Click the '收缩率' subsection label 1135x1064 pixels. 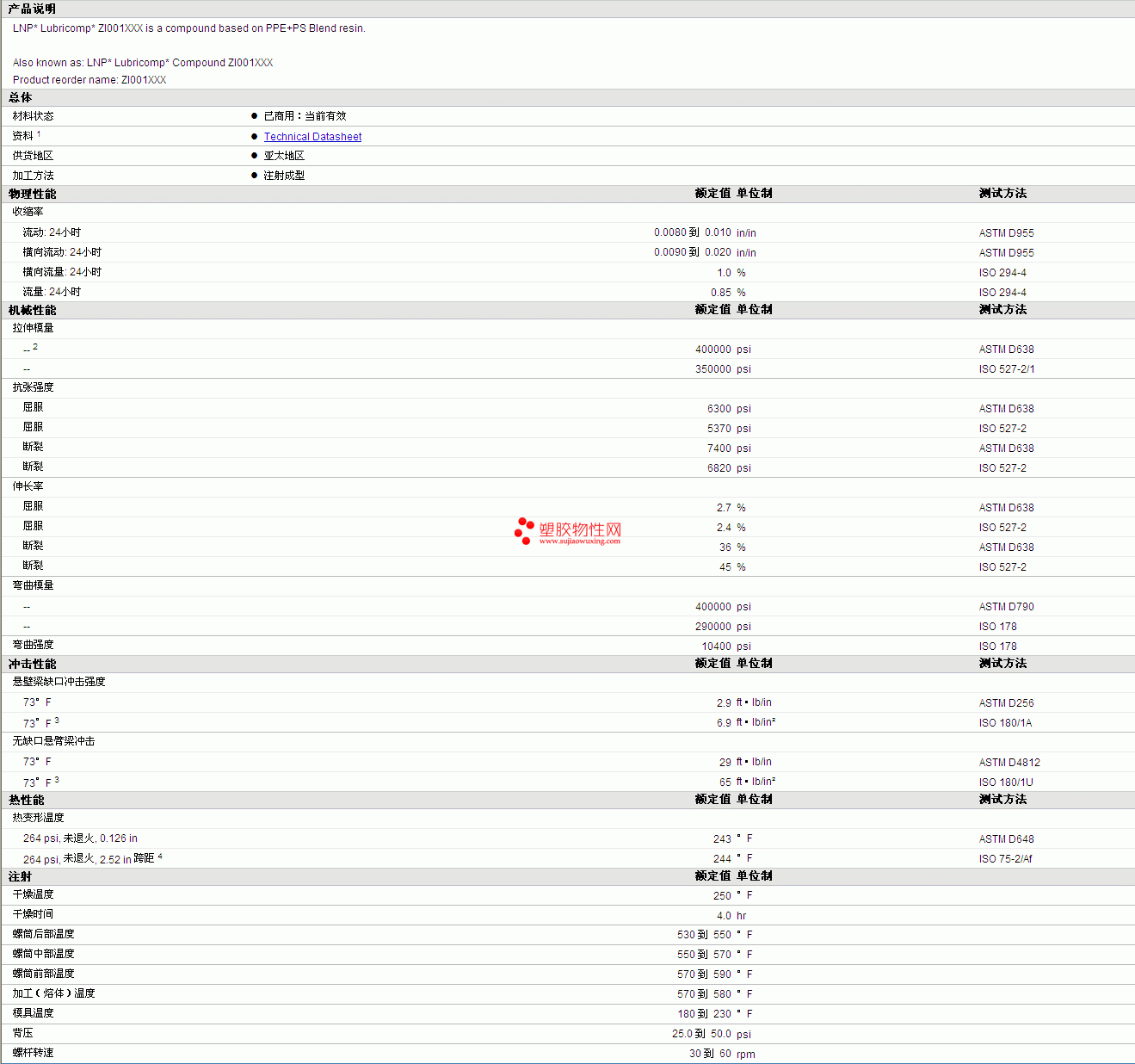pyautogui.click(x=28, y=212)
